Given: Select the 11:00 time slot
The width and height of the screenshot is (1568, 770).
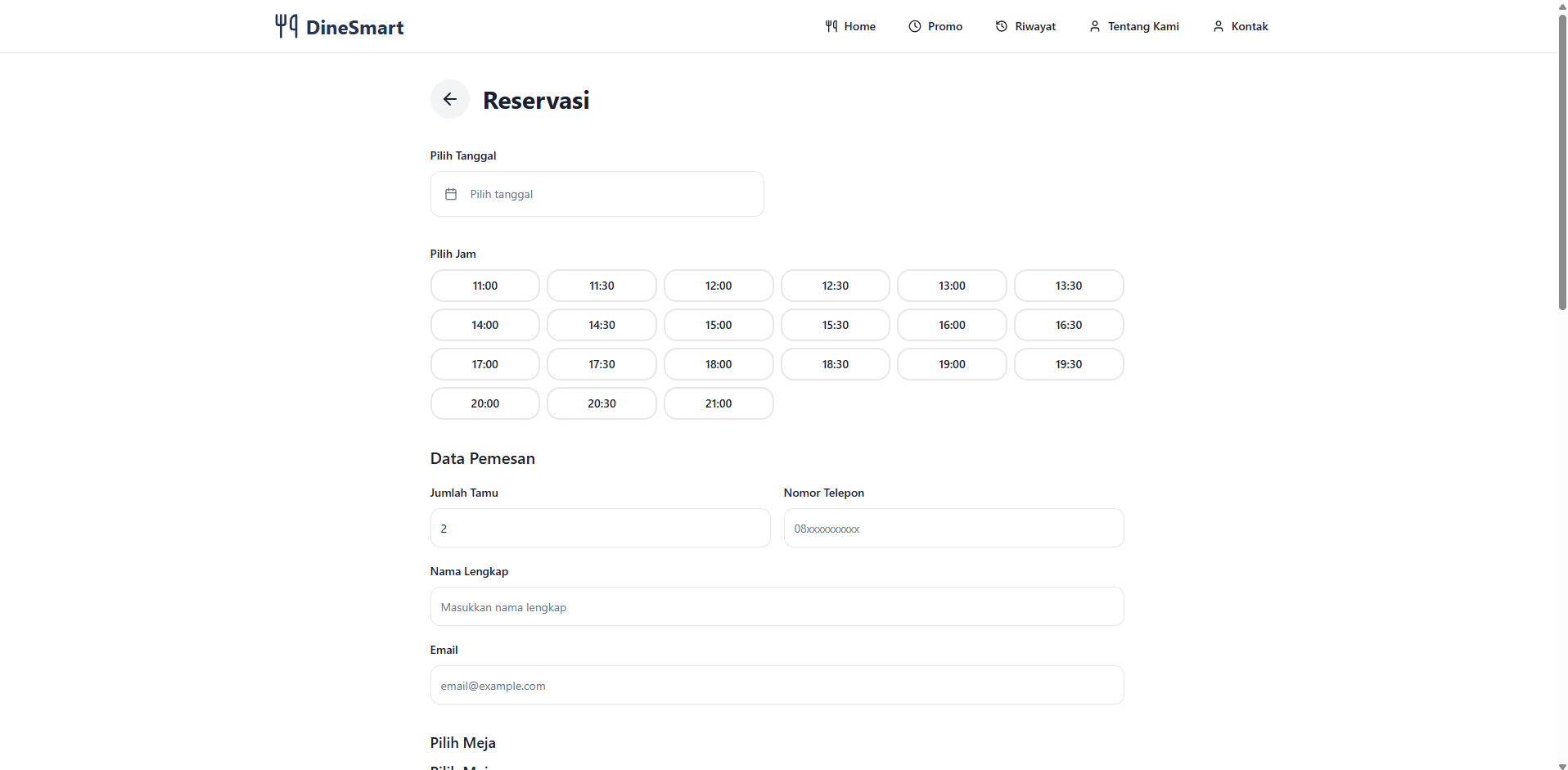Looking at the screenshot, I should [484, 286].
